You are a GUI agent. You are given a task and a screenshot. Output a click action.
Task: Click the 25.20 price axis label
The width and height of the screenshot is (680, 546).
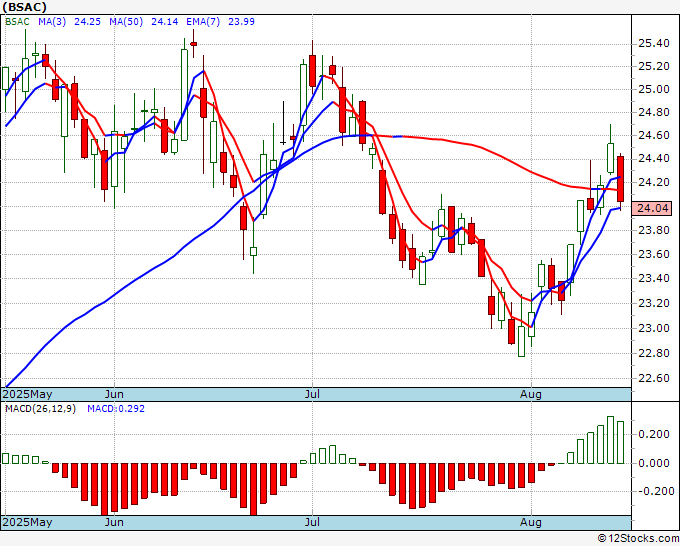click(654, 66)
